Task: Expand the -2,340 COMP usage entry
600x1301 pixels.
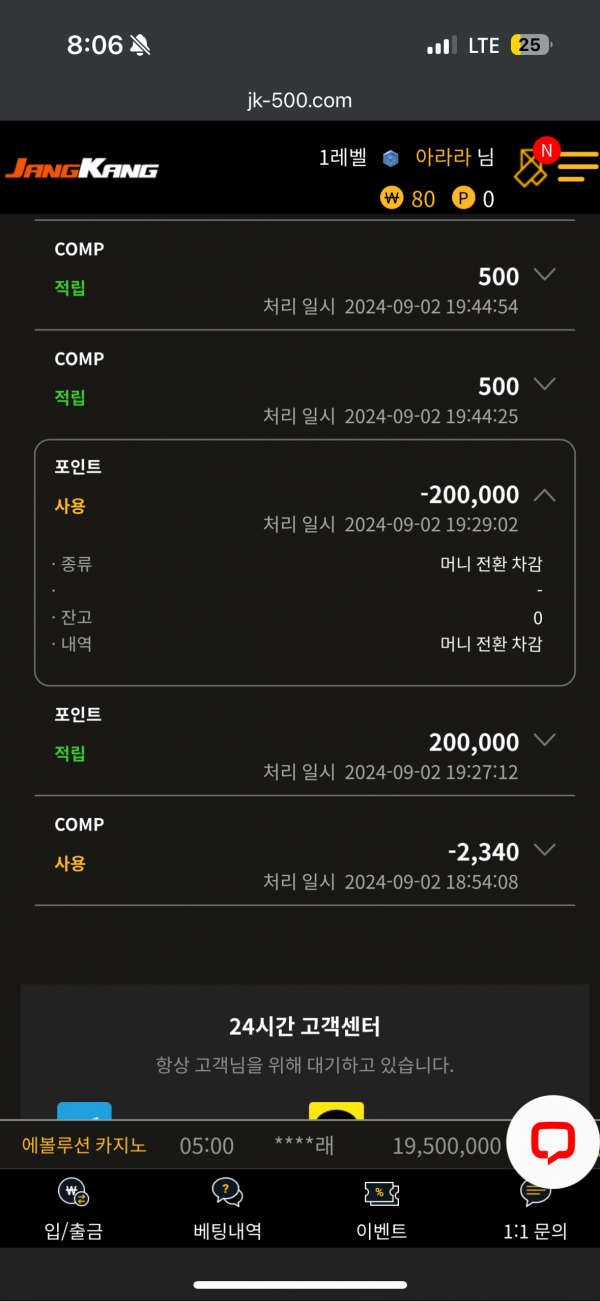Action: click(x=545, y=850)
